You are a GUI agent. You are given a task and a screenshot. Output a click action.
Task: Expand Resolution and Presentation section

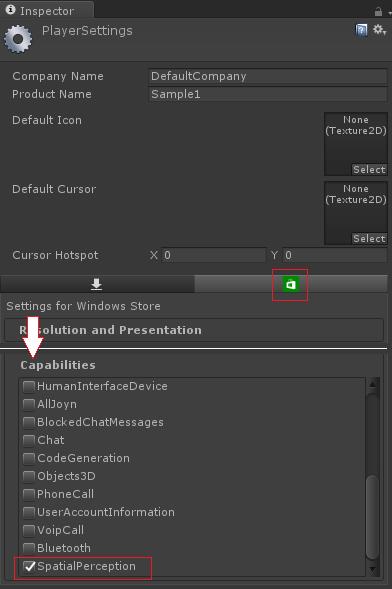194,330
